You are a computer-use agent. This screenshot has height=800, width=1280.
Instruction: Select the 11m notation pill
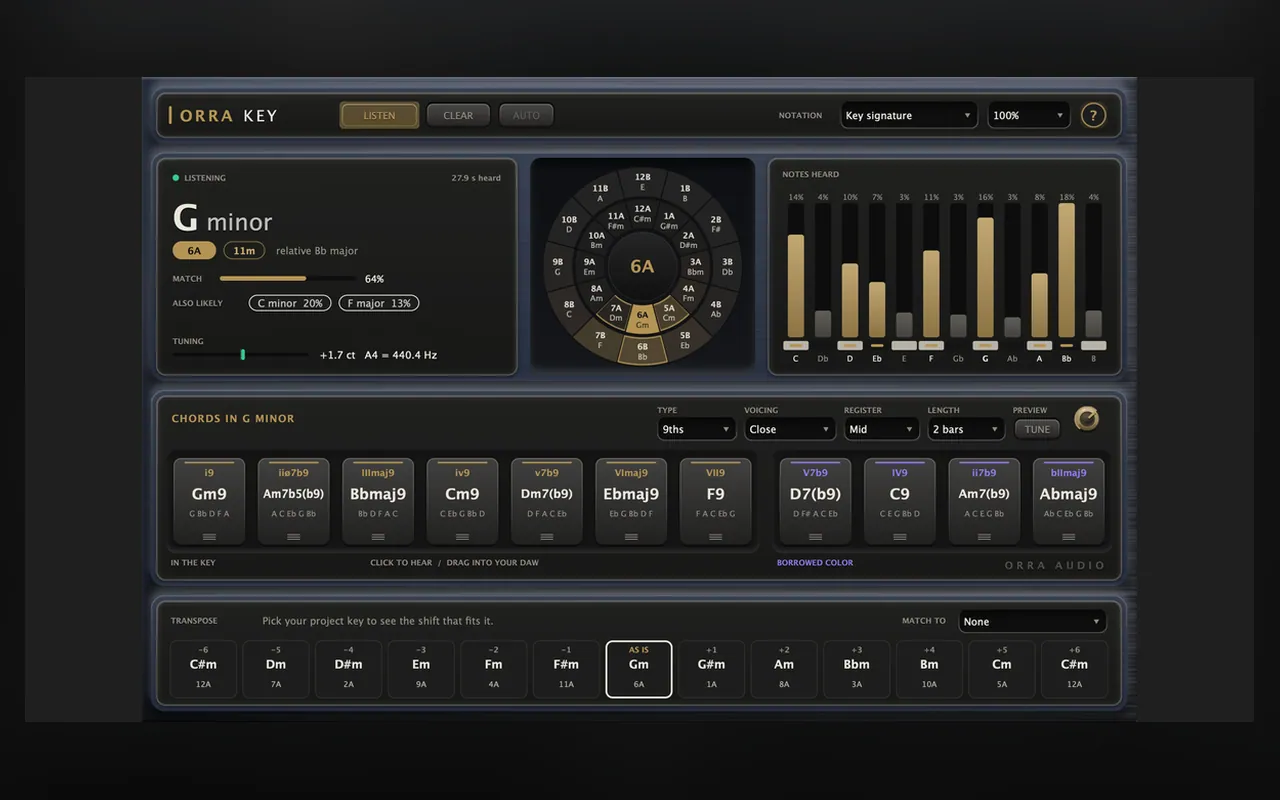coord(244,250)
